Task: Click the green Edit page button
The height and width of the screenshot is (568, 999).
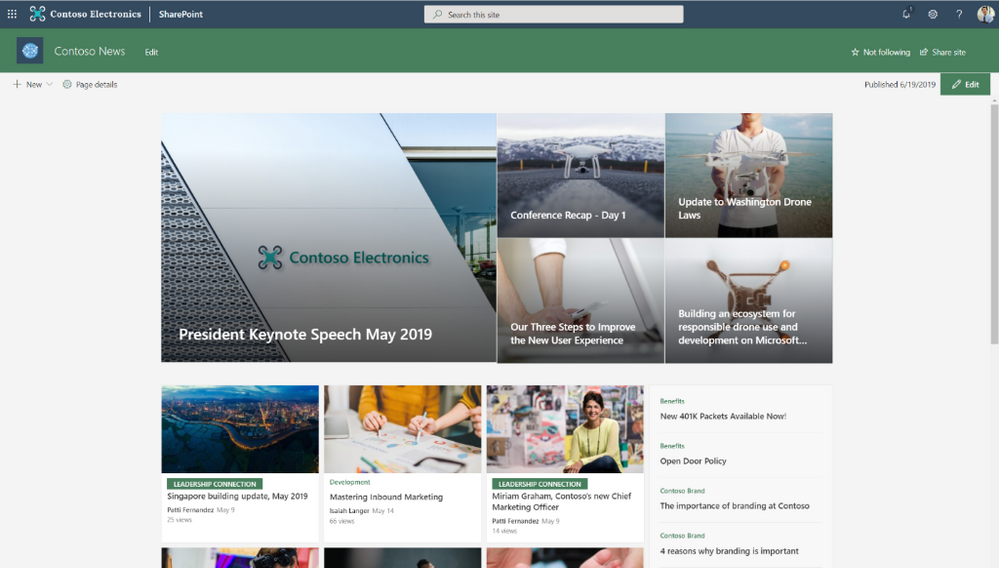Action: point(965,84)
